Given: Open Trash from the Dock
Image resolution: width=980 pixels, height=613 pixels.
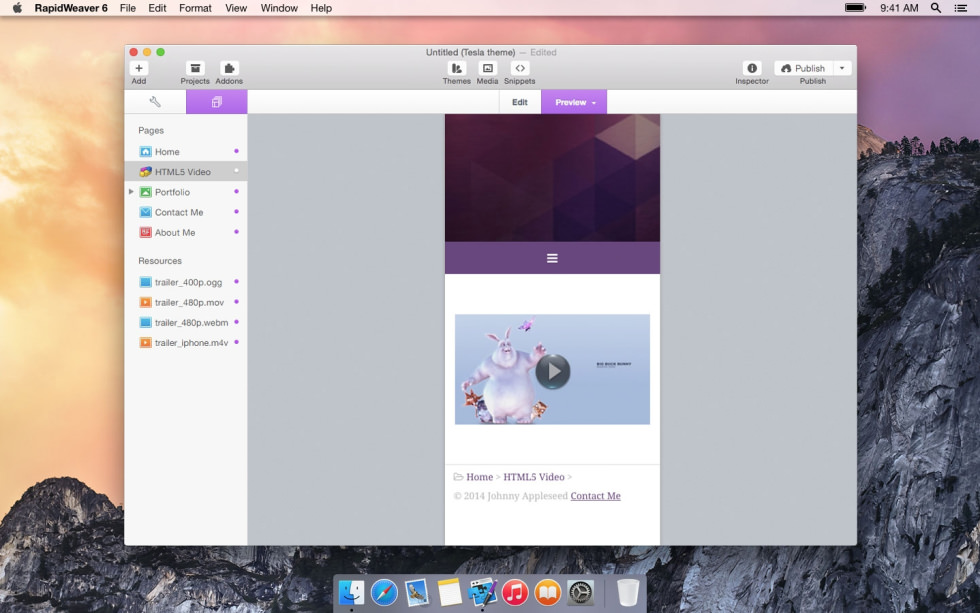Looking at the screenshot, I should click(x=628, y=592).
